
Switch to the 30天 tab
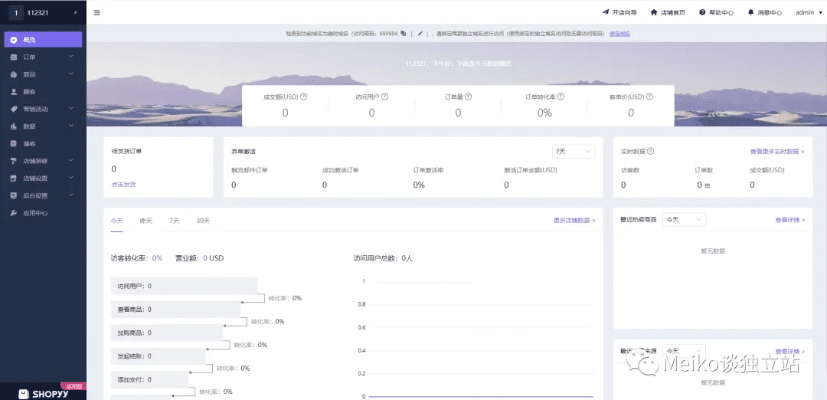[x=203, y=220]
